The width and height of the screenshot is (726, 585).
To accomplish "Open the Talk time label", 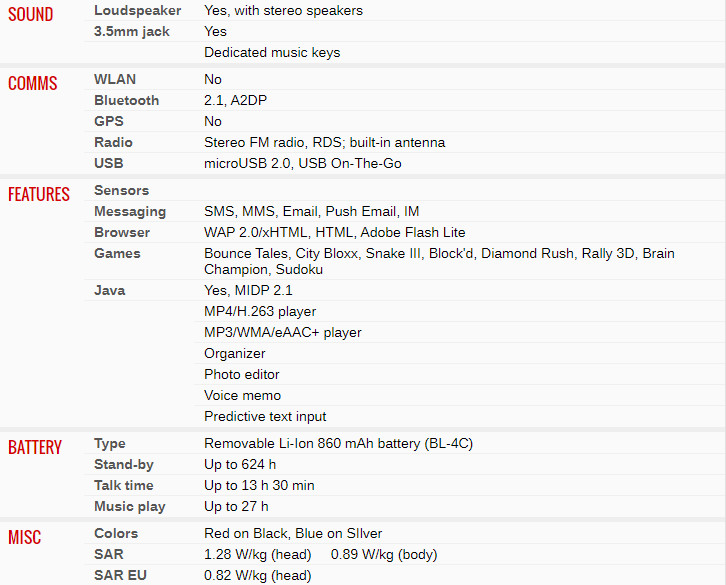I will pyautogui.click(x=124, y=485).
